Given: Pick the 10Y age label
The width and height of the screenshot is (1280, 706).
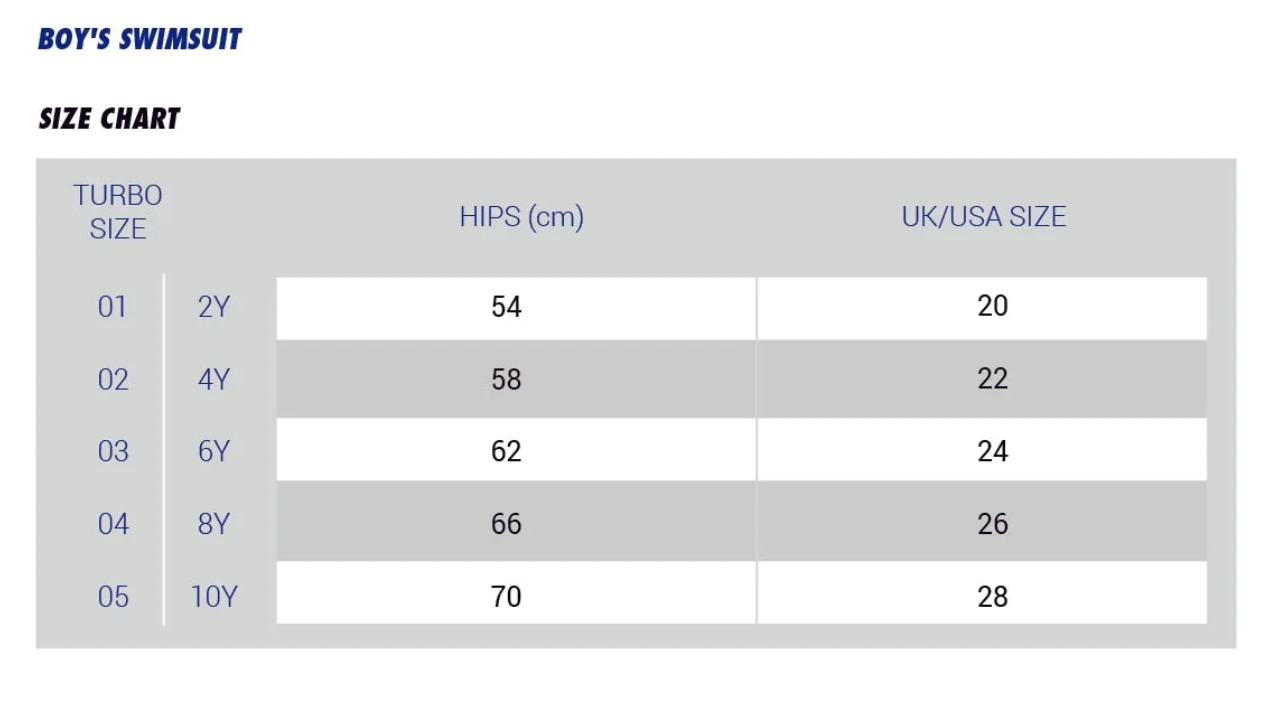Looking at the screenshot, I should (214, 597).
